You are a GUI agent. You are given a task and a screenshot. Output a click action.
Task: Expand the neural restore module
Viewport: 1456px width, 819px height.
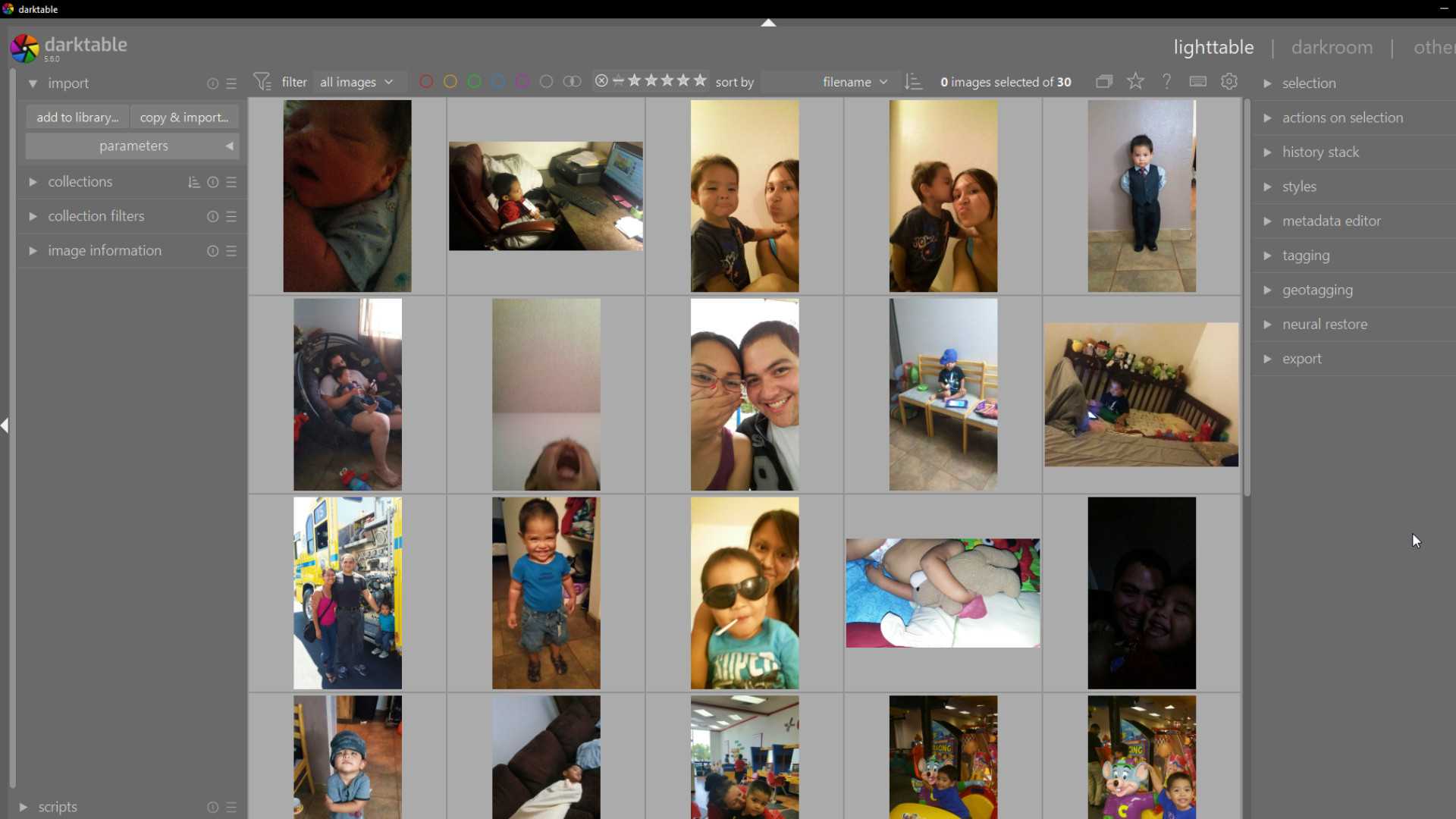coord(1266,324)
